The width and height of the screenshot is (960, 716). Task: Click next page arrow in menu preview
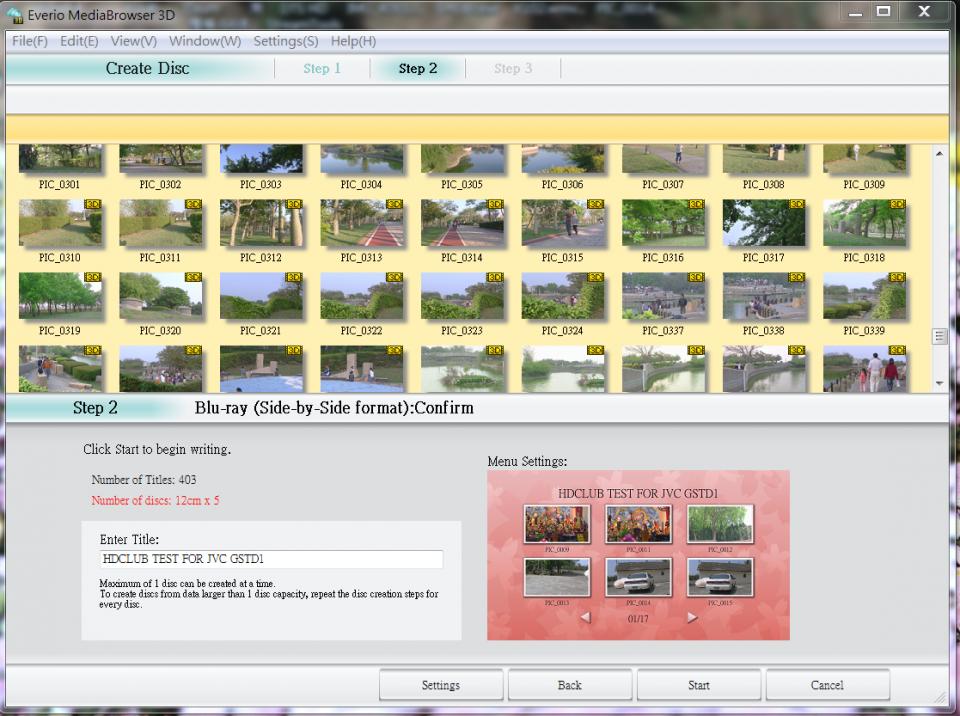[692, 618]
